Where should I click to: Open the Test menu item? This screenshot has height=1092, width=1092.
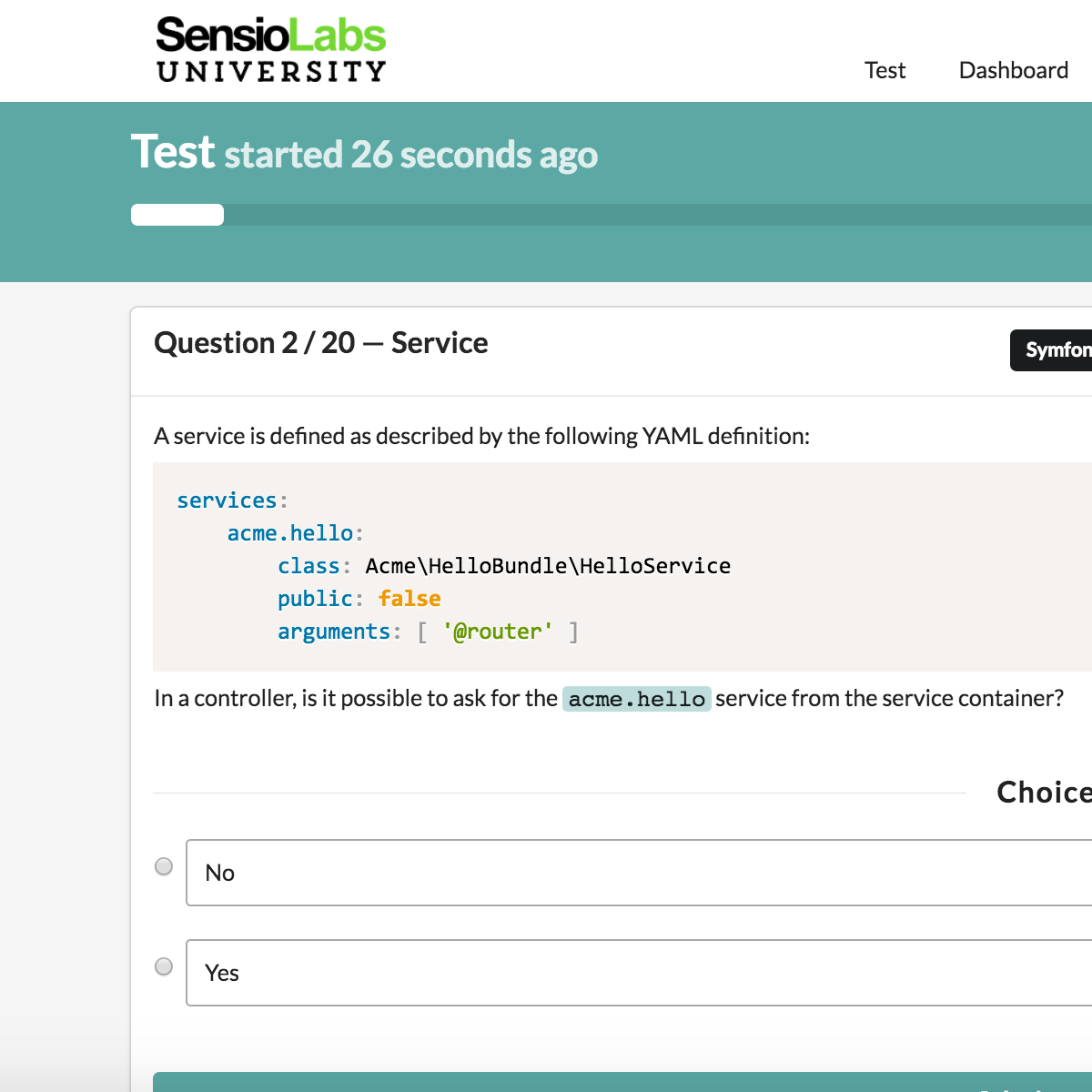click(885, 70)
